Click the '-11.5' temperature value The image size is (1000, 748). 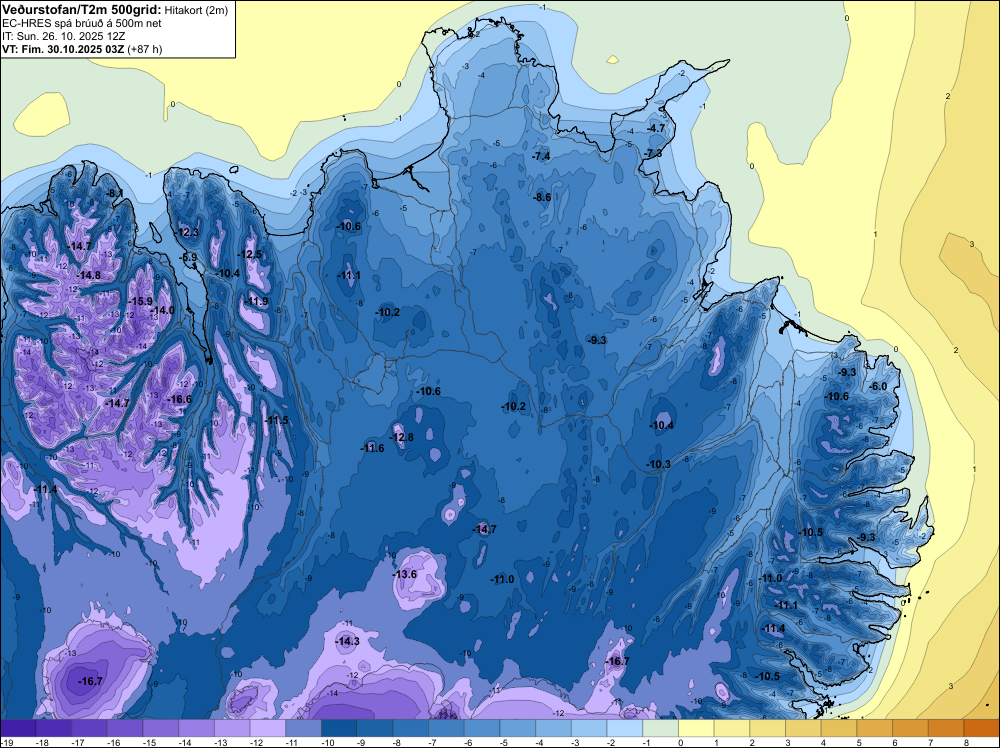pos(277,420)
